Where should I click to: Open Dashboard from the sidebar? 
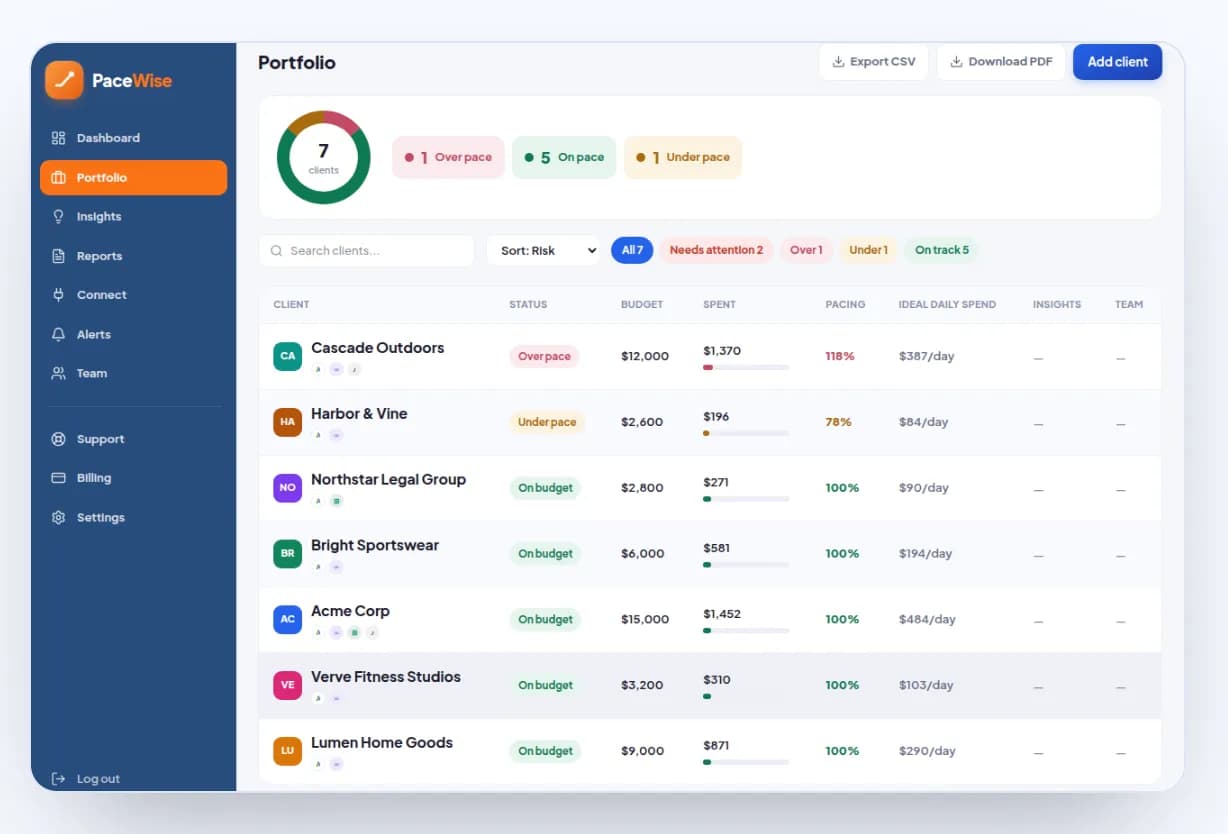[133, 138]
